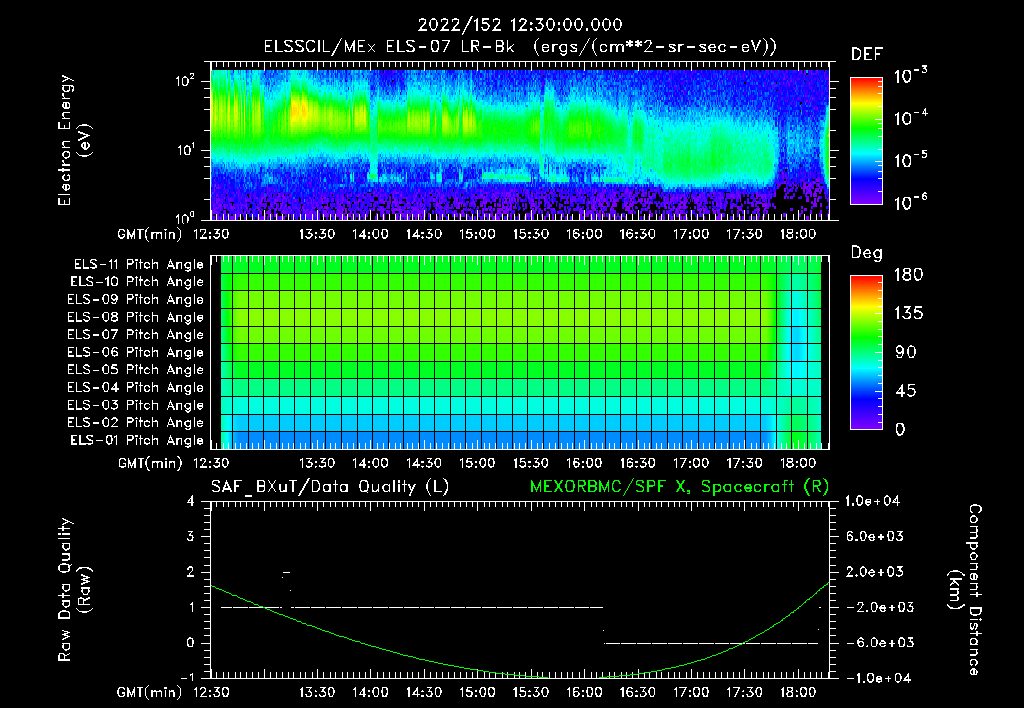1024x708 pixels.
Task: Click the 14:00 tick under the data quality panel
Action: 370,692
